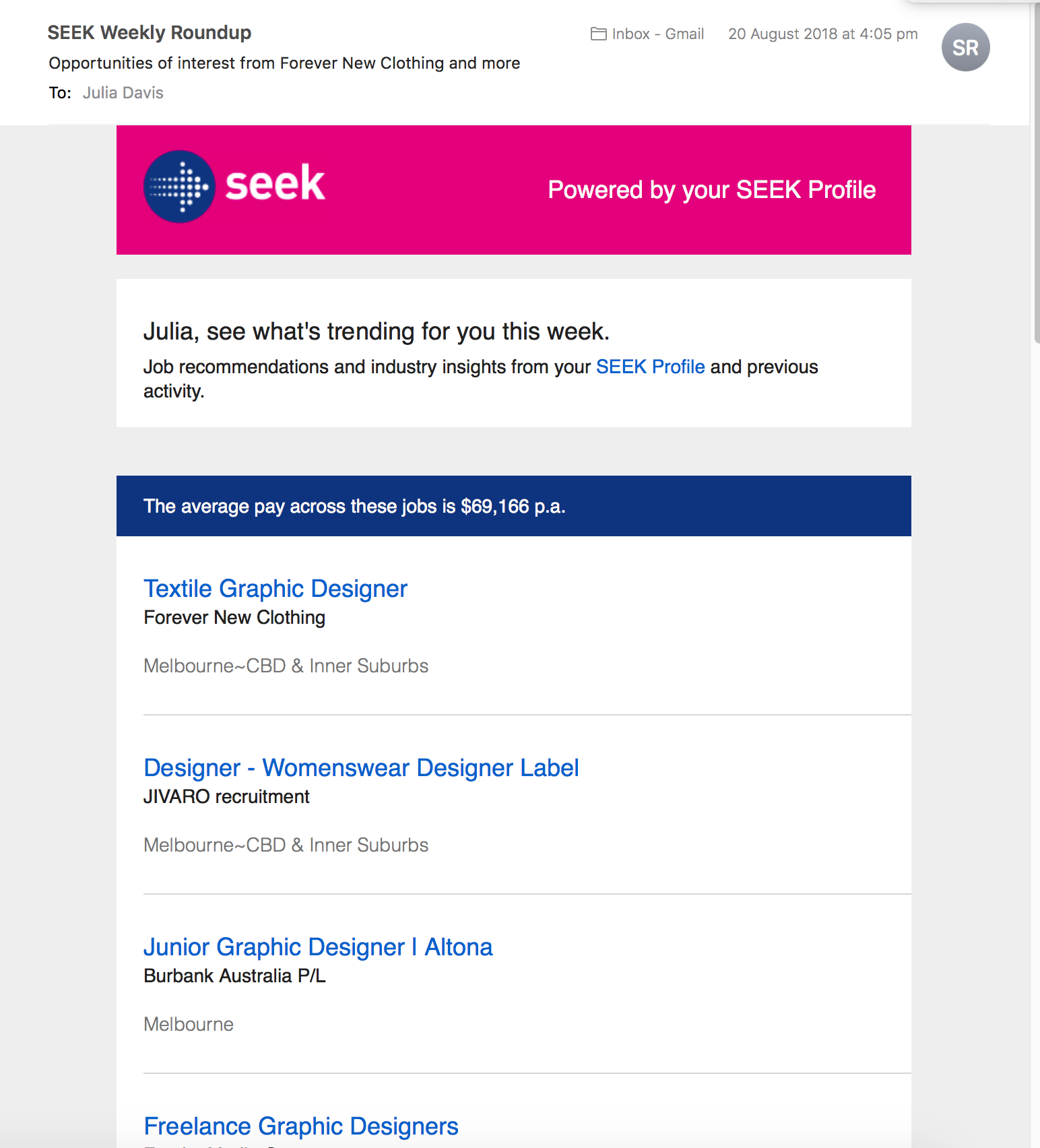Click the average pay blue banner
Screen dimensions: 1040x1148
pos(514,506)
